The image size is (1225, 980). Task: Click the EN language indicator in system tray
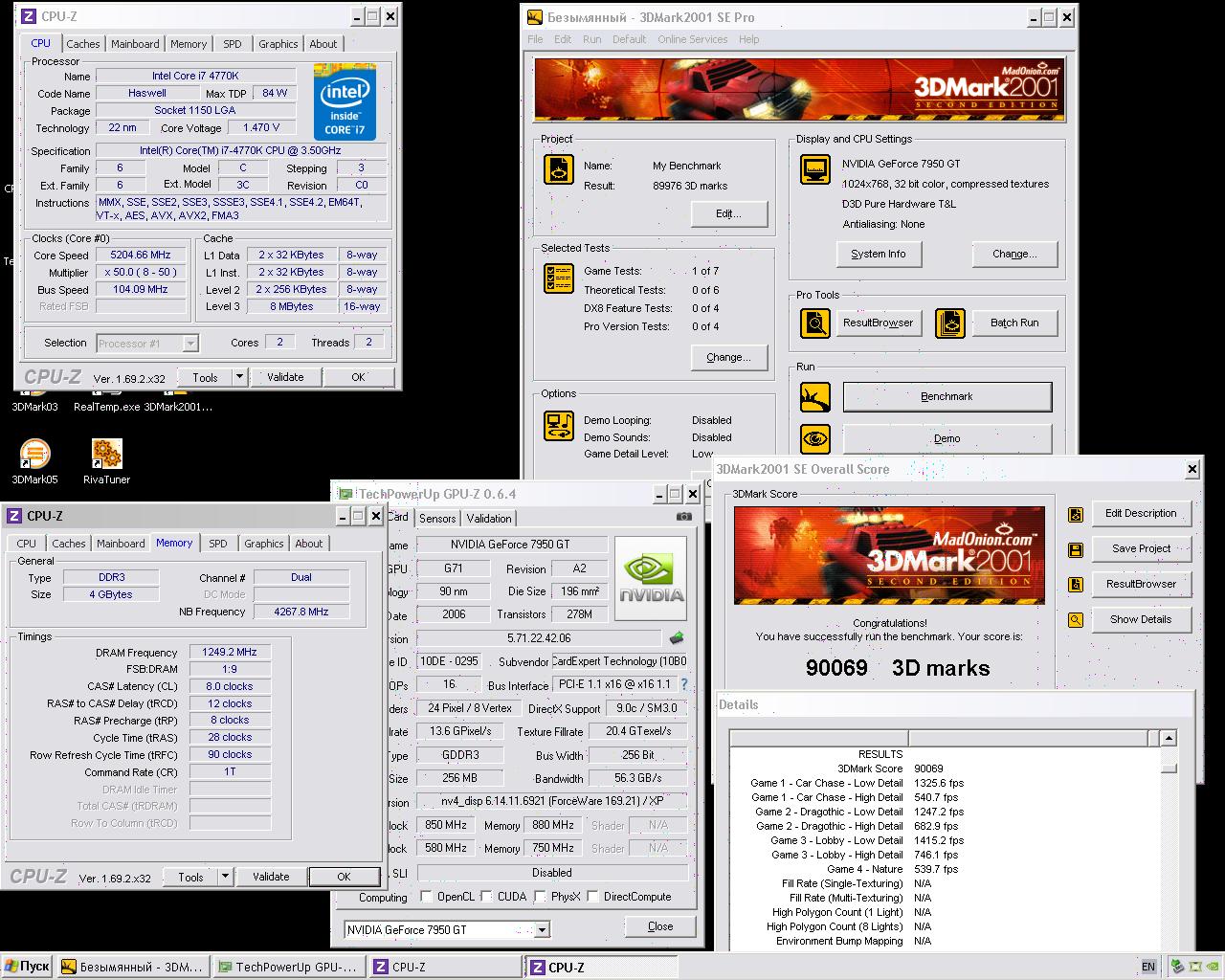(x=1148, y=967)
